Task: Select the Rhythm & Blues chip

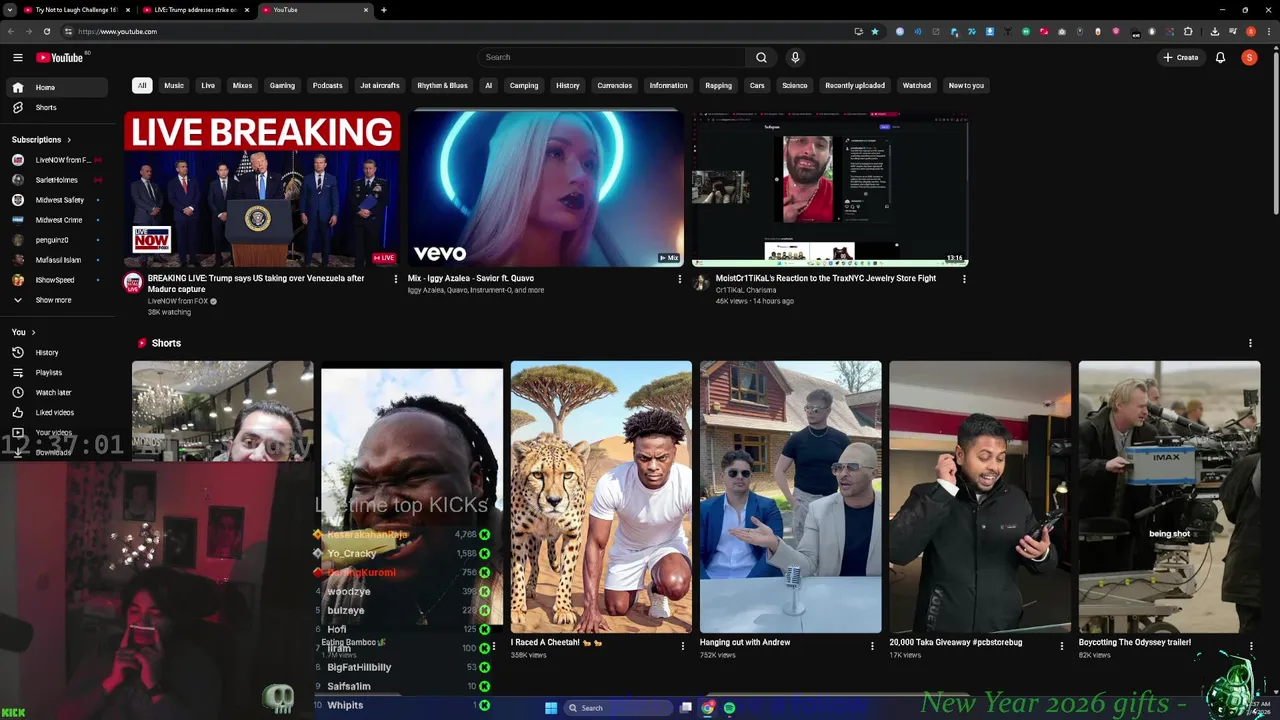Action: pyautogui.click(x=442, y=85)
